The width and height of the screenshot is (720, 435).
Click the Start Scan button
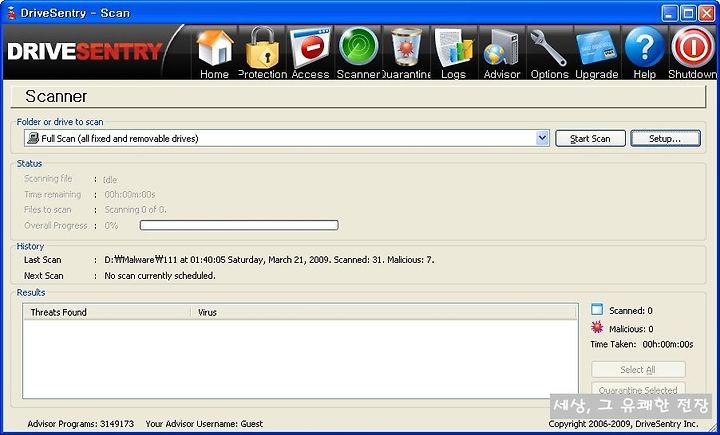pyautogui.click(x=590, y=138)
